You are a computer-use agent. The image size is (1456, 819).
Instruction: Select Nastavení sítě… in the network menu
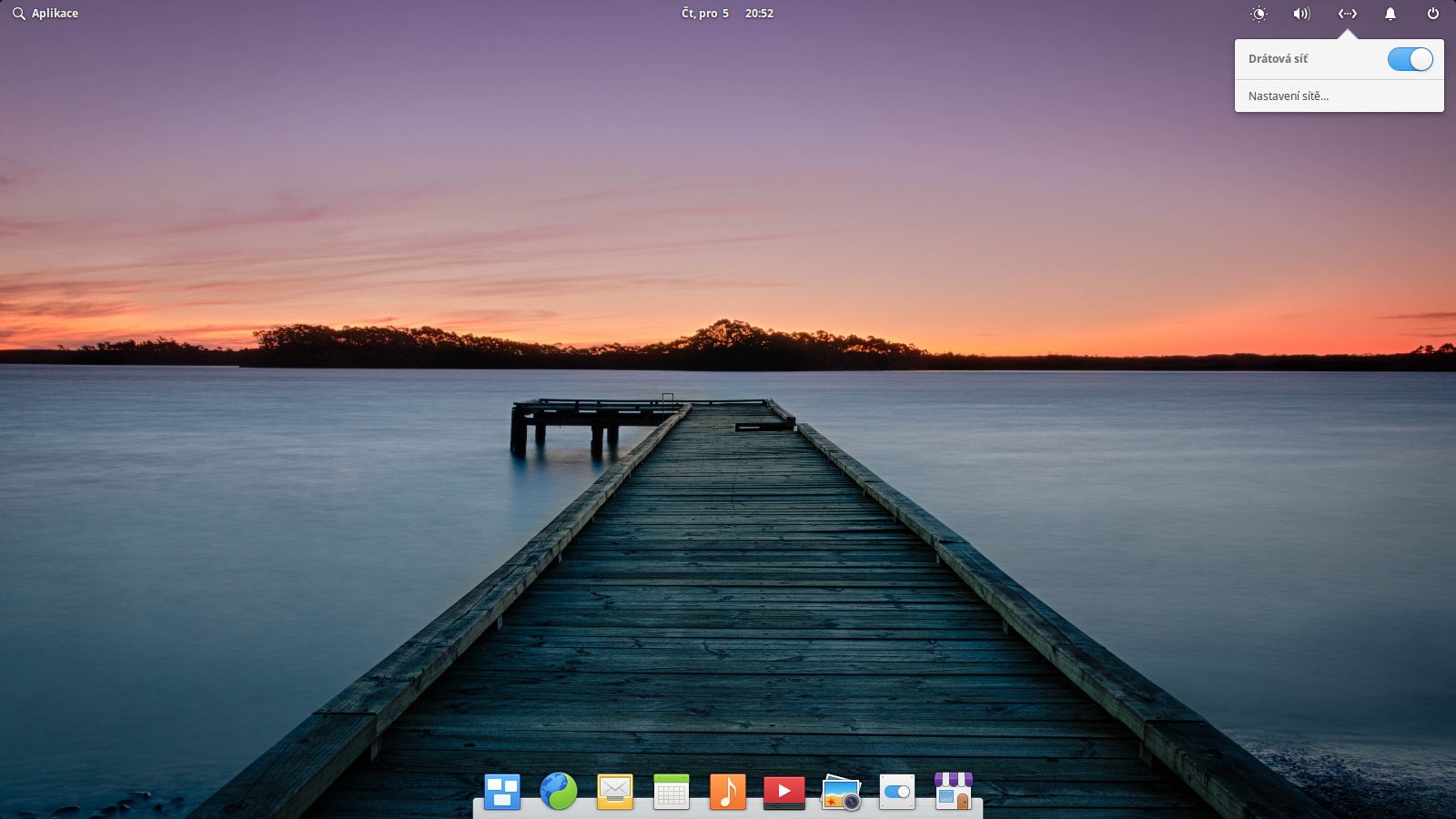click(1288, 96)
